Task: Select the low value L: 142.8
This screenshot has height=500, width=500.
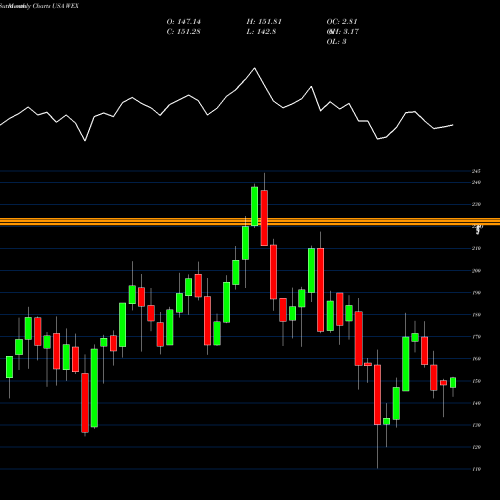Action: (261, 32)
